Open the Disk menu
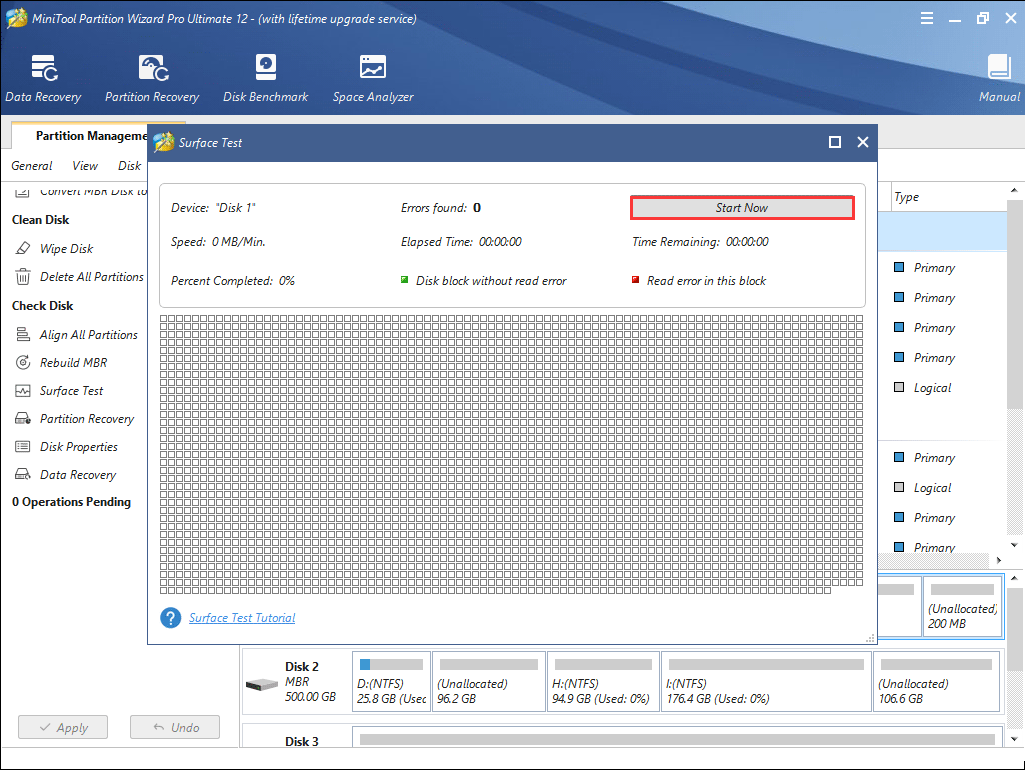 [x=129, y=166]
